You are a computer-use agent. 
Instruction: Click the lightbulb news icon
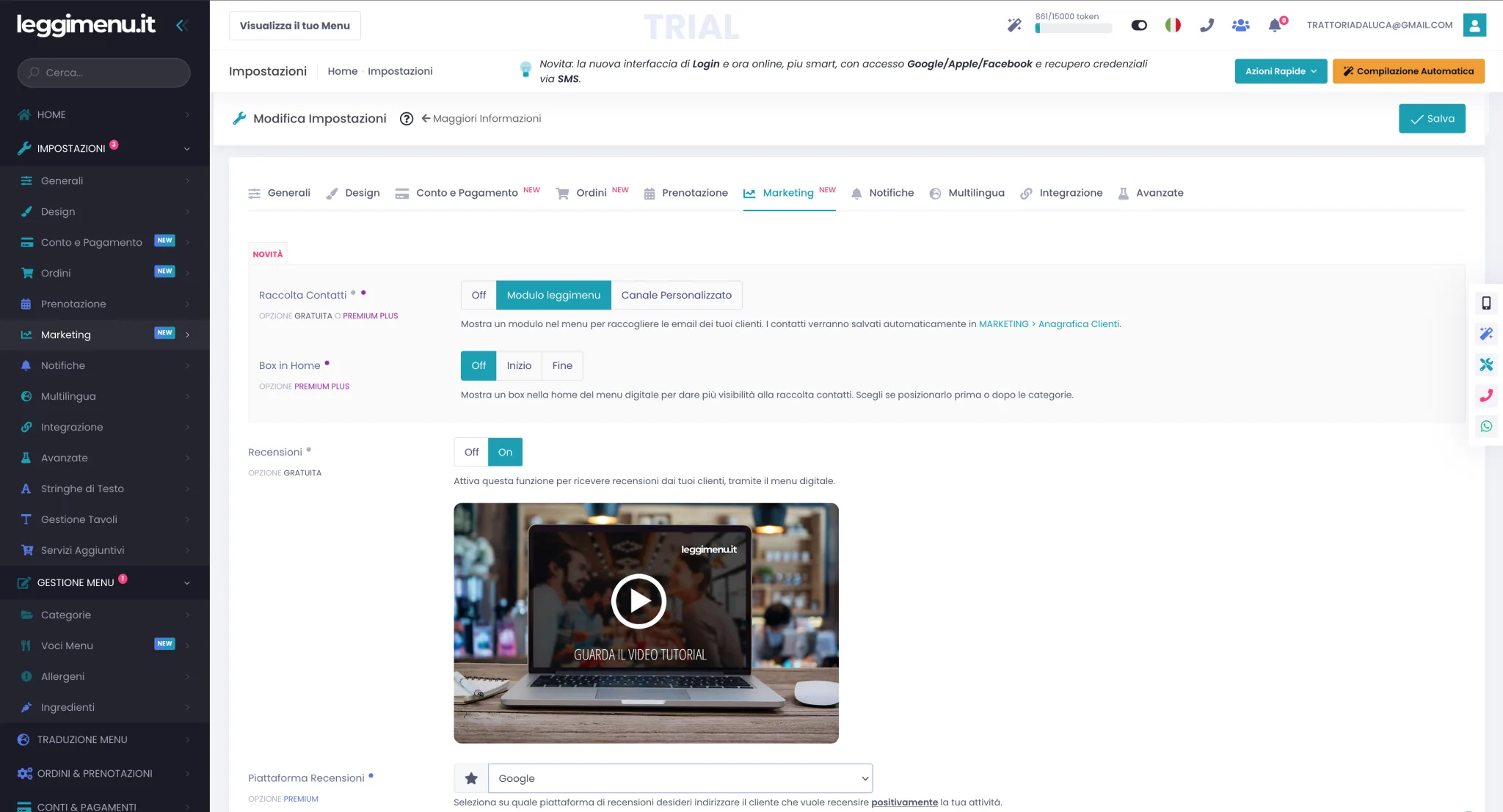(525, 70)
